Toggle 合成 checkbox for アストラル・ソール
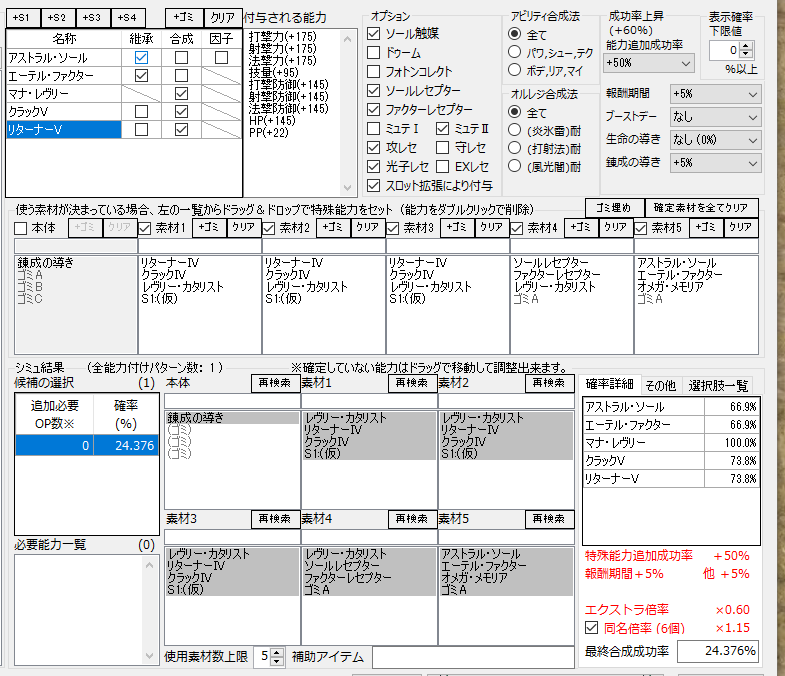This screenshot has height=676, width=785. pos(181,58)
